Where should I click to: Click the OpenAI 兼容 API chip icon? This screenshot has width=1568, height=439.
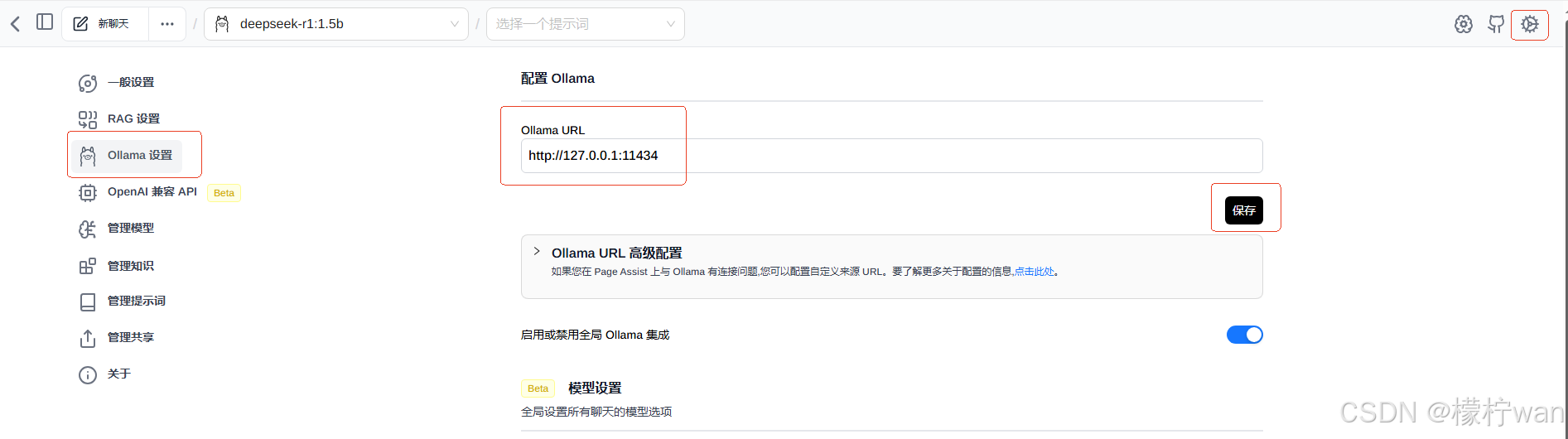pos(88,192)
